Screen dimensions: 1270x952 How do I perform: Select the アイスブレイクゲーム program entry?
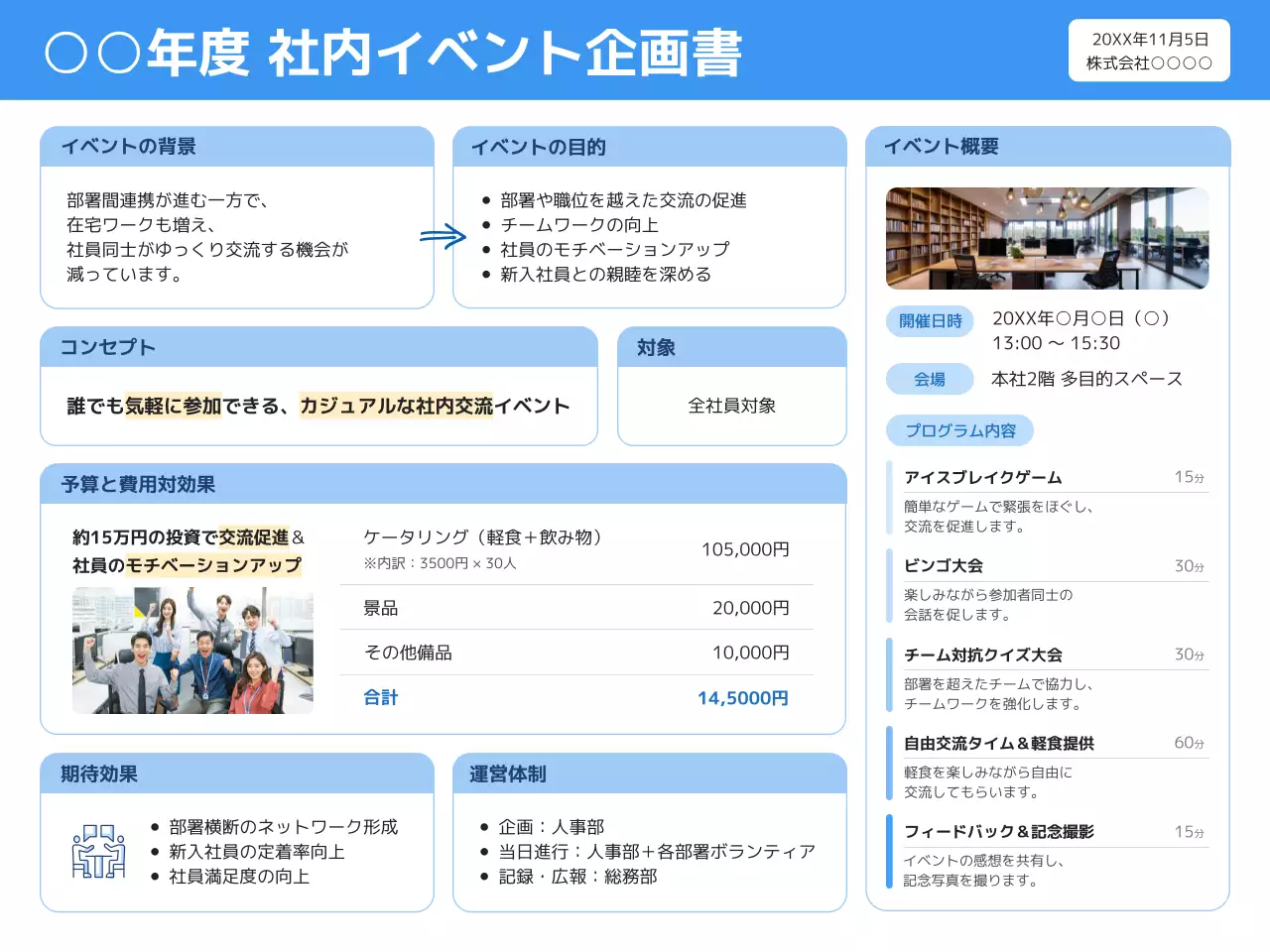click(x=980, y=477)
